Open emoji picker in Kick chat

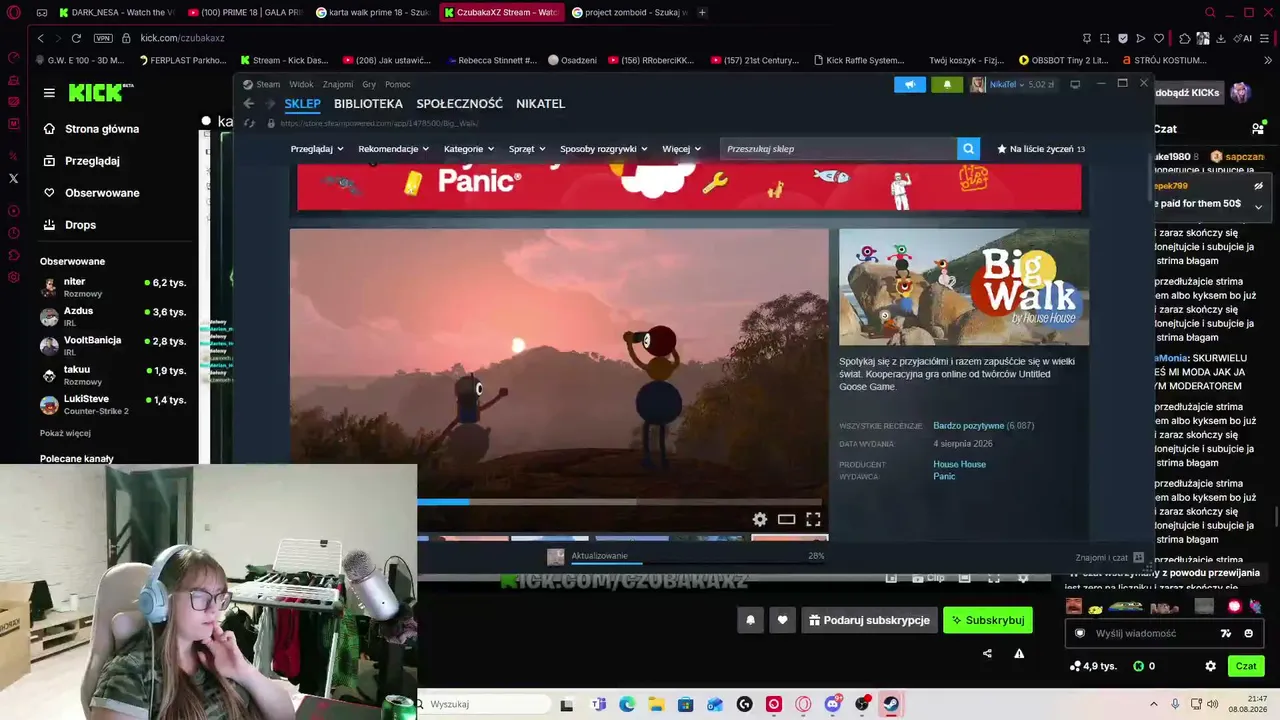pyautogui.click(x=1248, y=633)
